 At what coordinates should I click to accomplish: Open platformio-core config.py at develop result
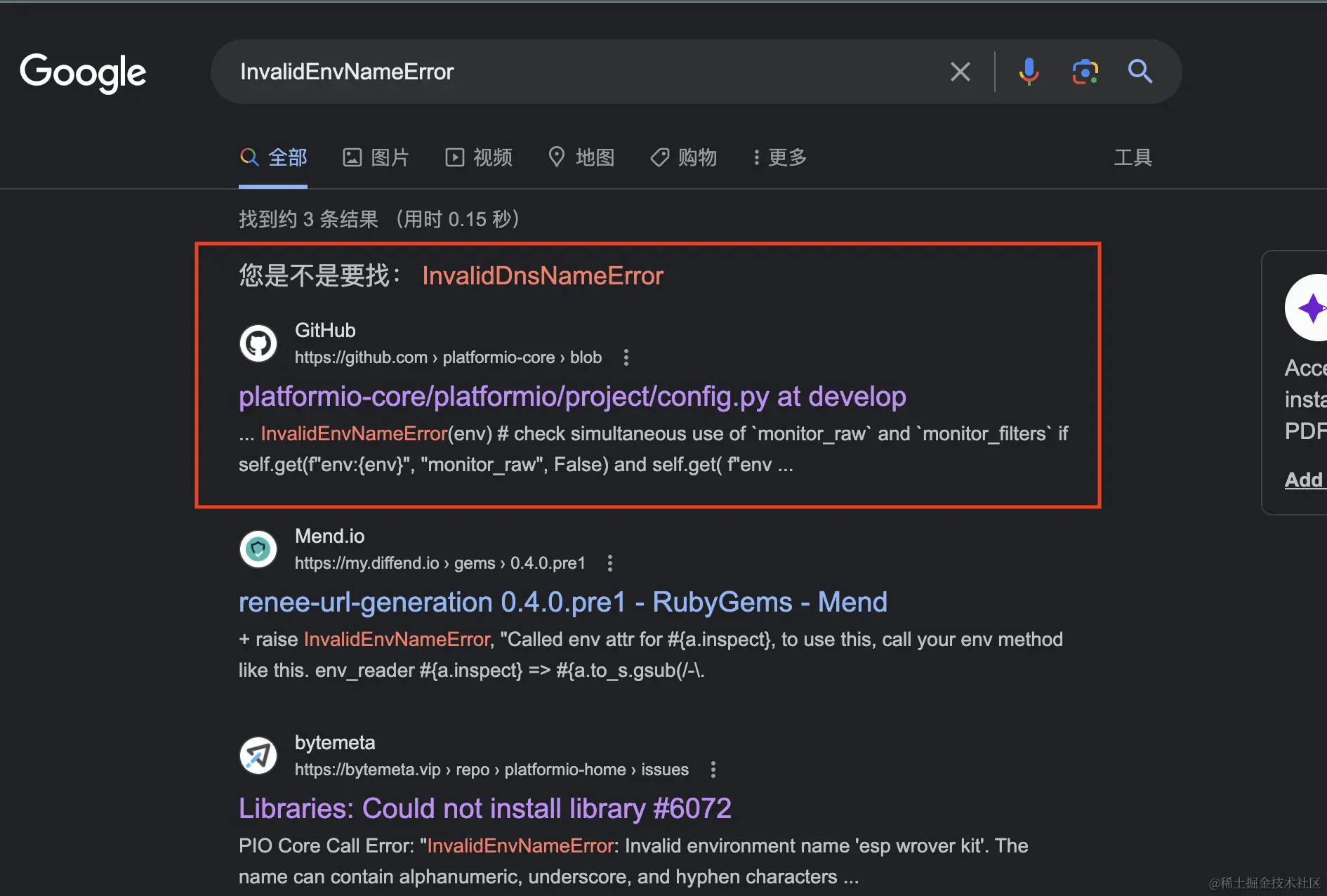click(572, 397)
